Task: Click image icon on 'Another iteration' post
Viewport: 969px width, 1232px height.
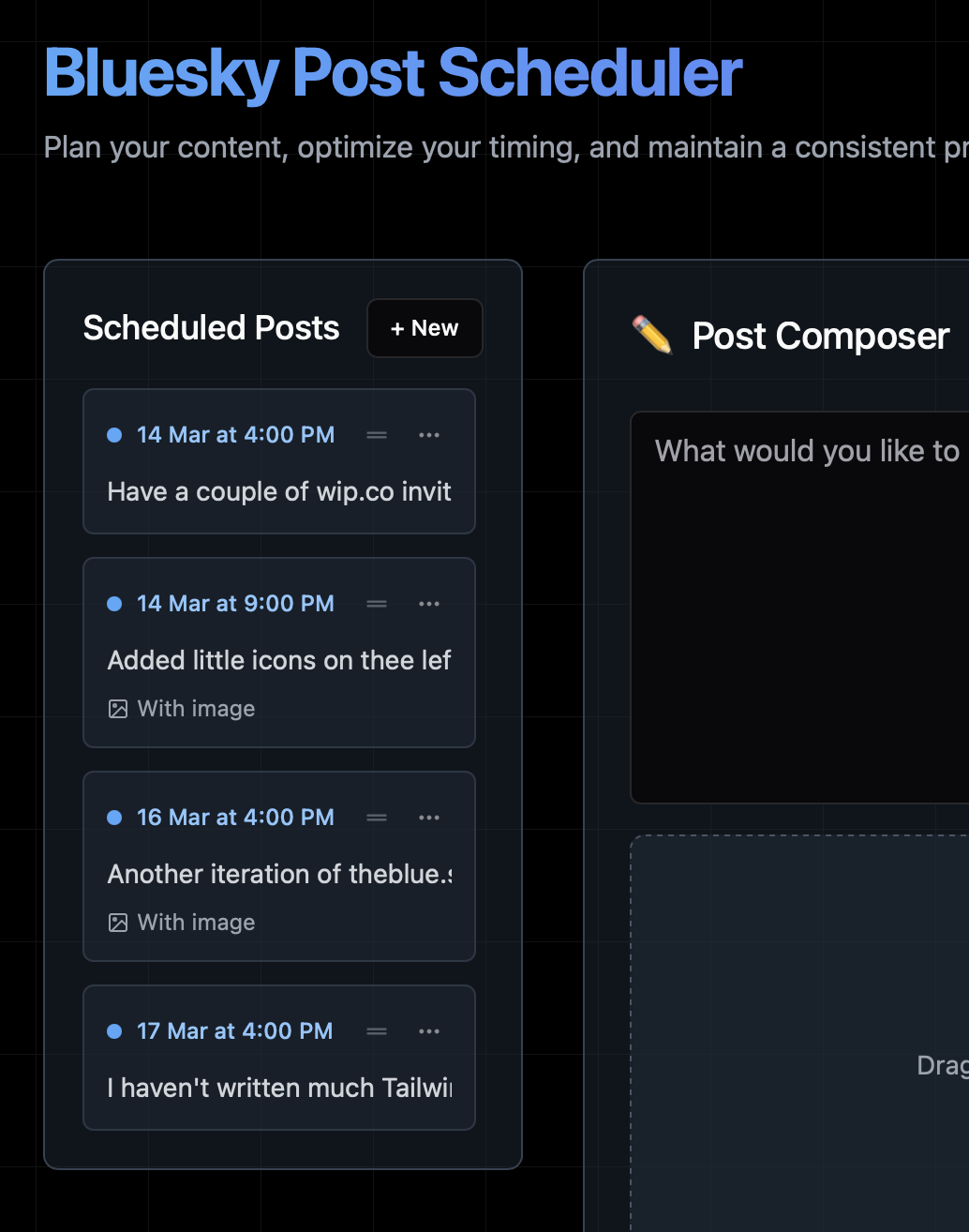Action: coord(118,923)
